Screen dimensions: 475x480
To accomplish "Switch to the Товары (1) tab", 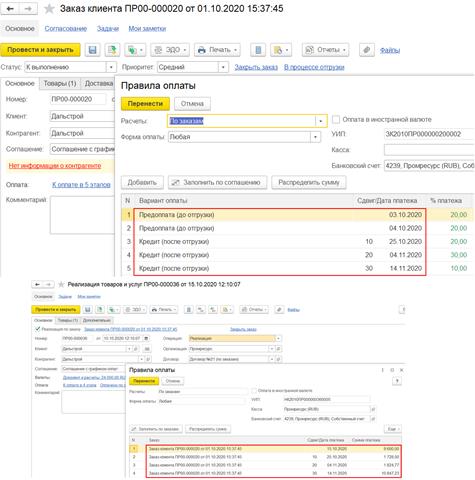I will click(x=60, y=83).
